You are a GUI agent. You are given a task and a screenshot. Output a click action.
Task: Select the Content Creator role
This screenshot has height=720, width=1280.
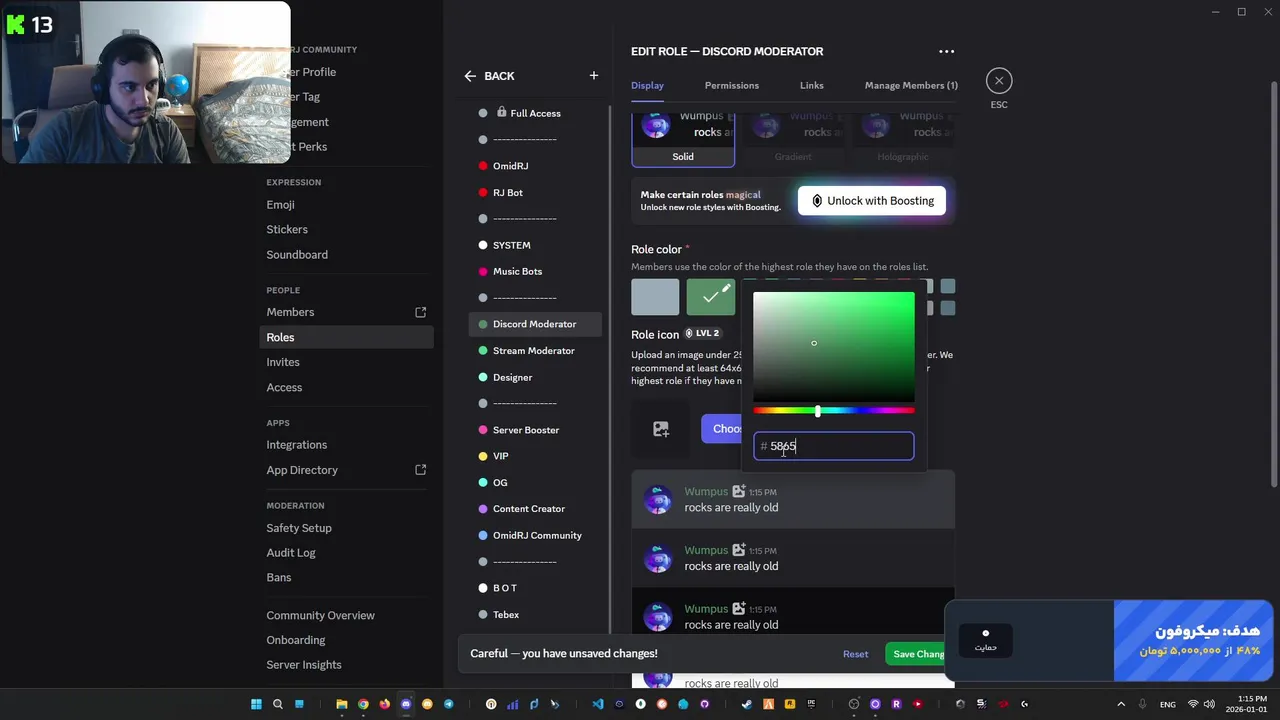535,509
